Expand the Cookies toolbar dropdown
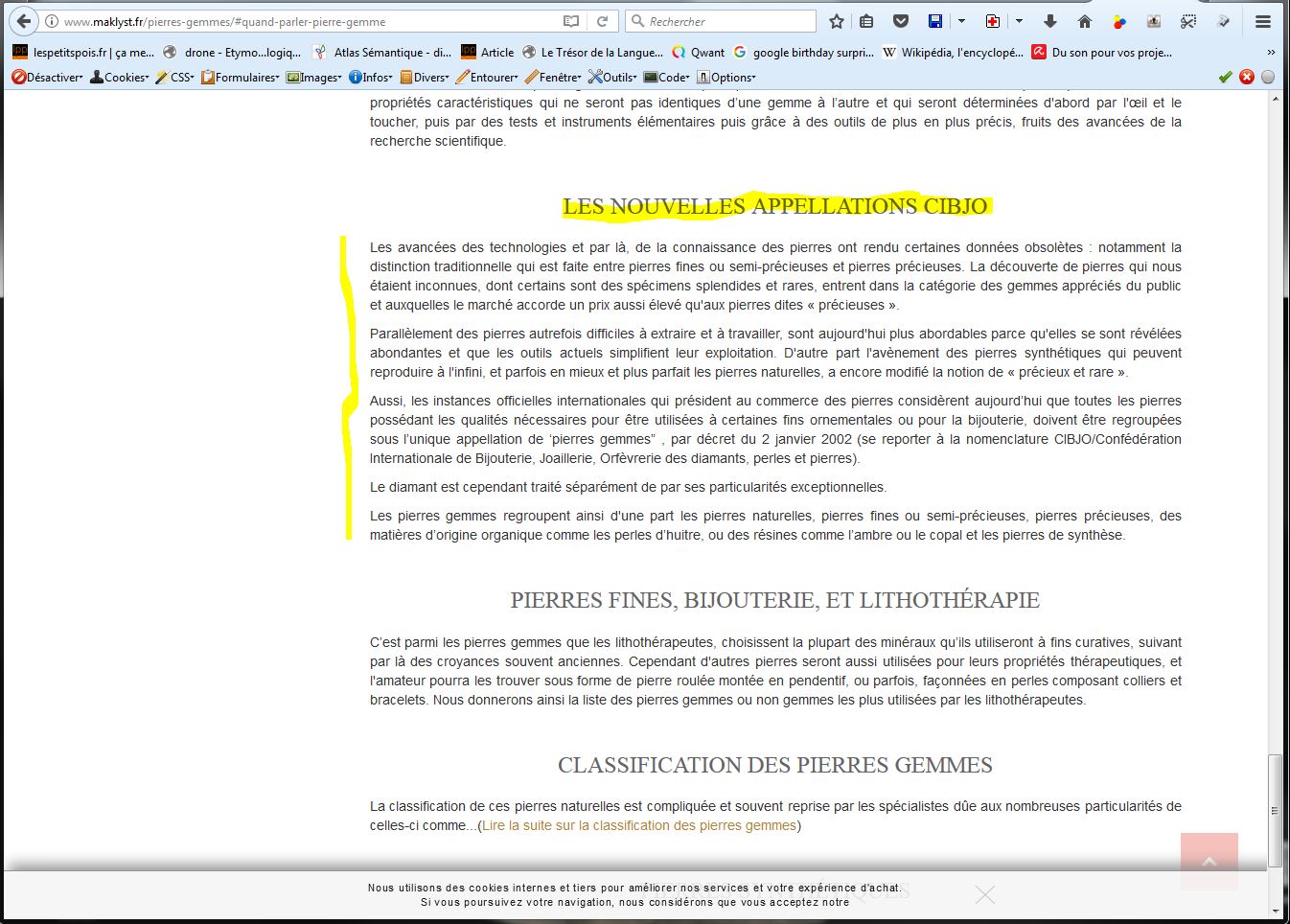This screenshot has height=924, width=1290. tap(120, 77)
